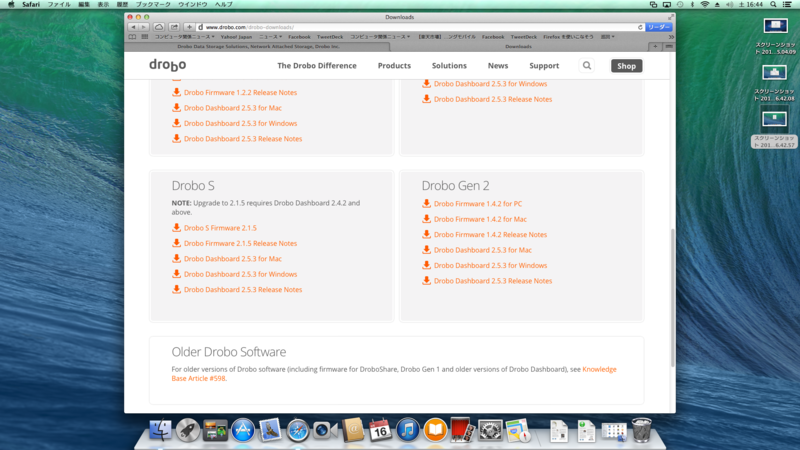Open a new tab with plus button

coord(655,46)
